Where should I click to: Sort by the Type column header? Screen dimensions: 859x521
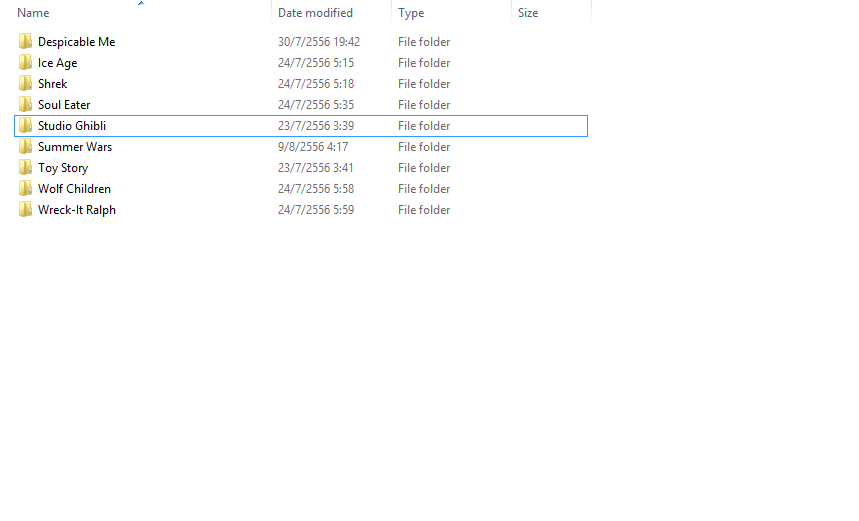411,13
